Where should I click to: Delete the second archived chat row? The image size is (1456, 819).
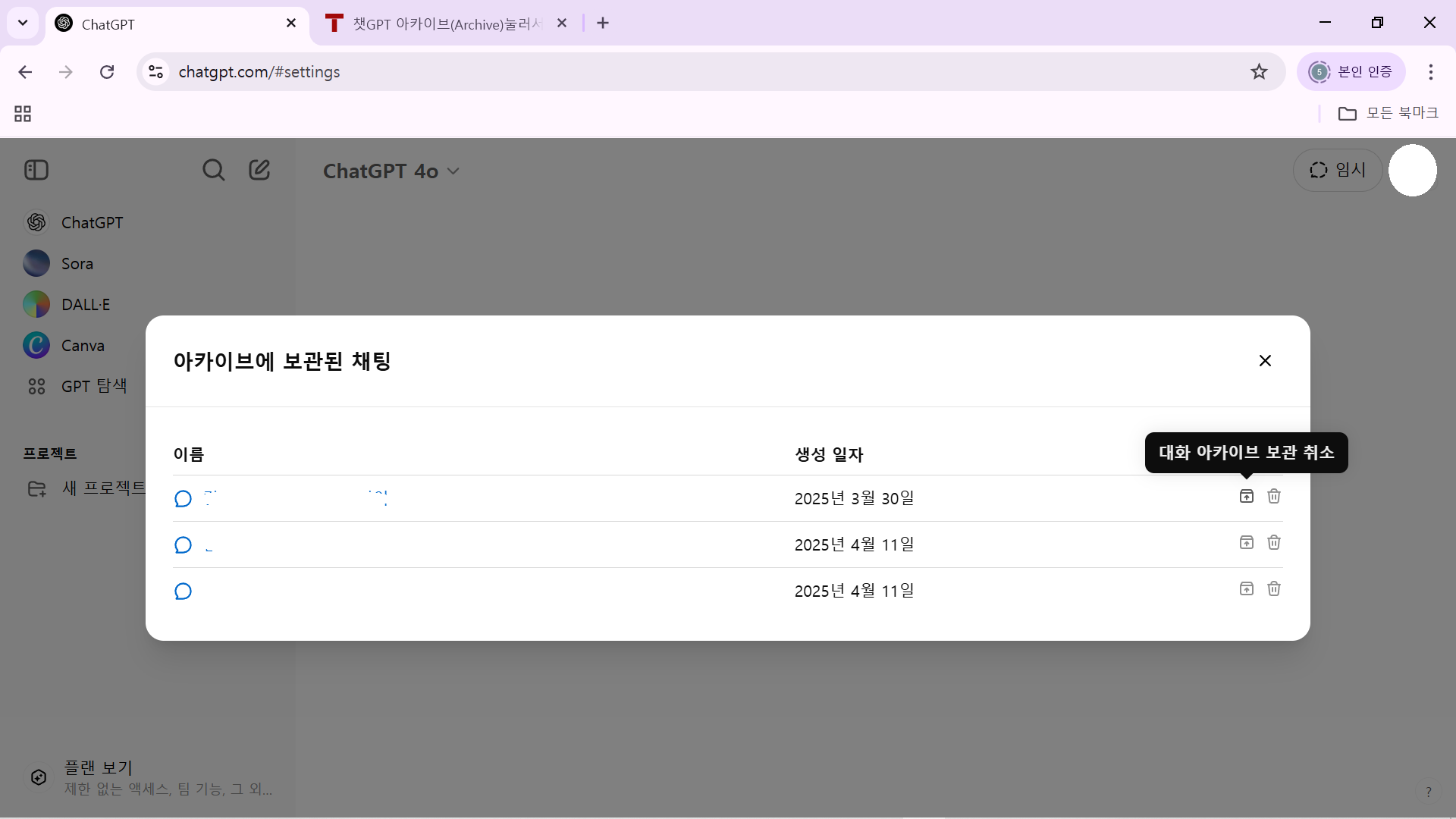pyautogui.click(x=1274, y=543)
